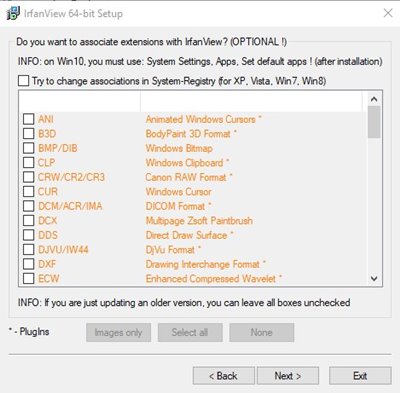Click the Enhanced Compressed Wavelet description
This screenshot has height=393, width=400.
coord(213,279)
